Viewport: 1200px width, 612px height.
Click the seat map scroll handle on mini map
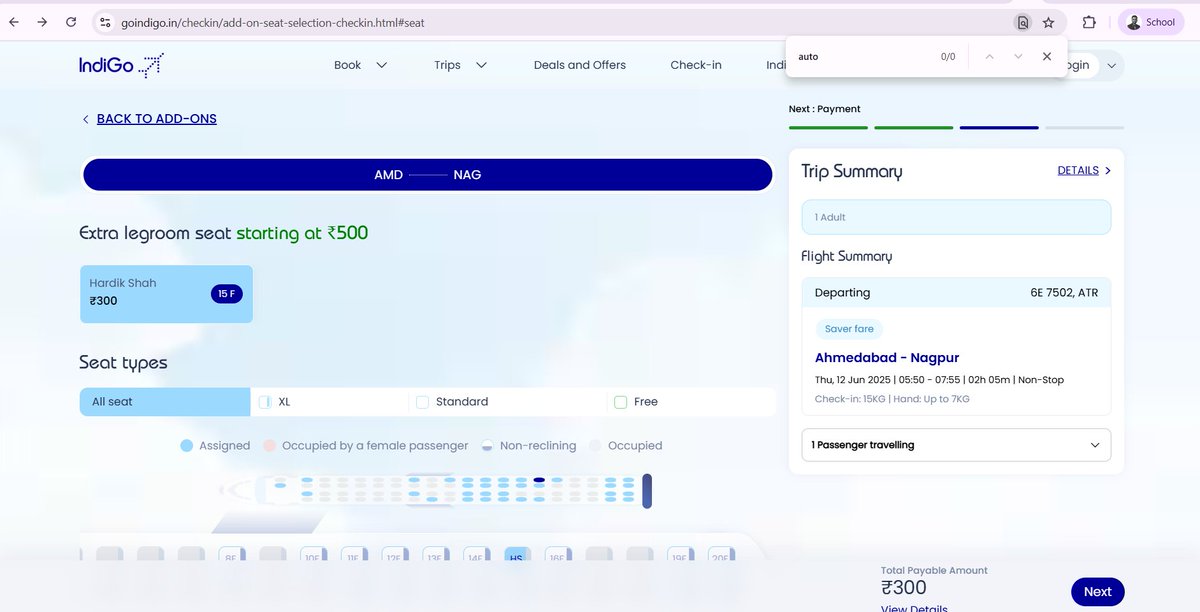(x=647, y=491)
